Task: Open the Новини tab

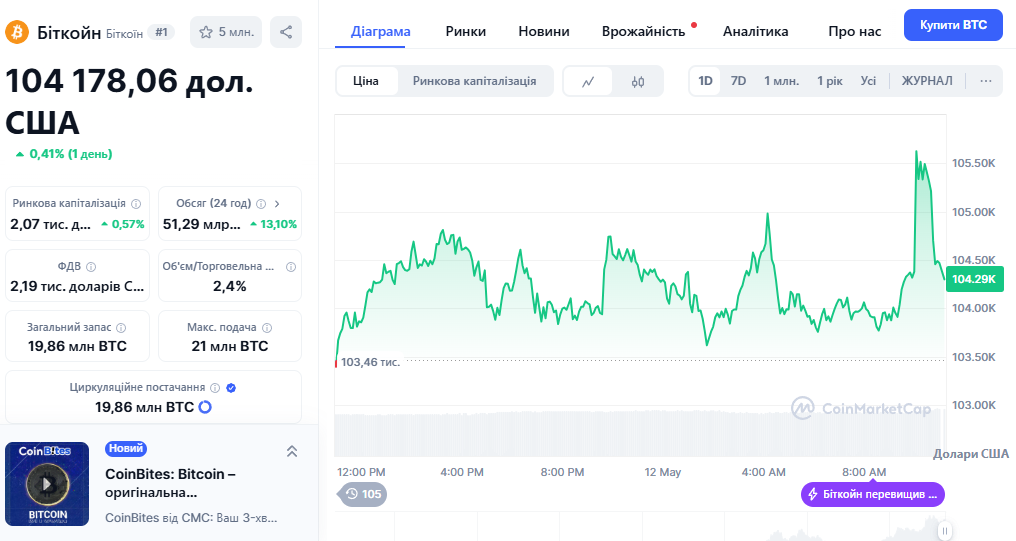Action: tap(544, 31)
